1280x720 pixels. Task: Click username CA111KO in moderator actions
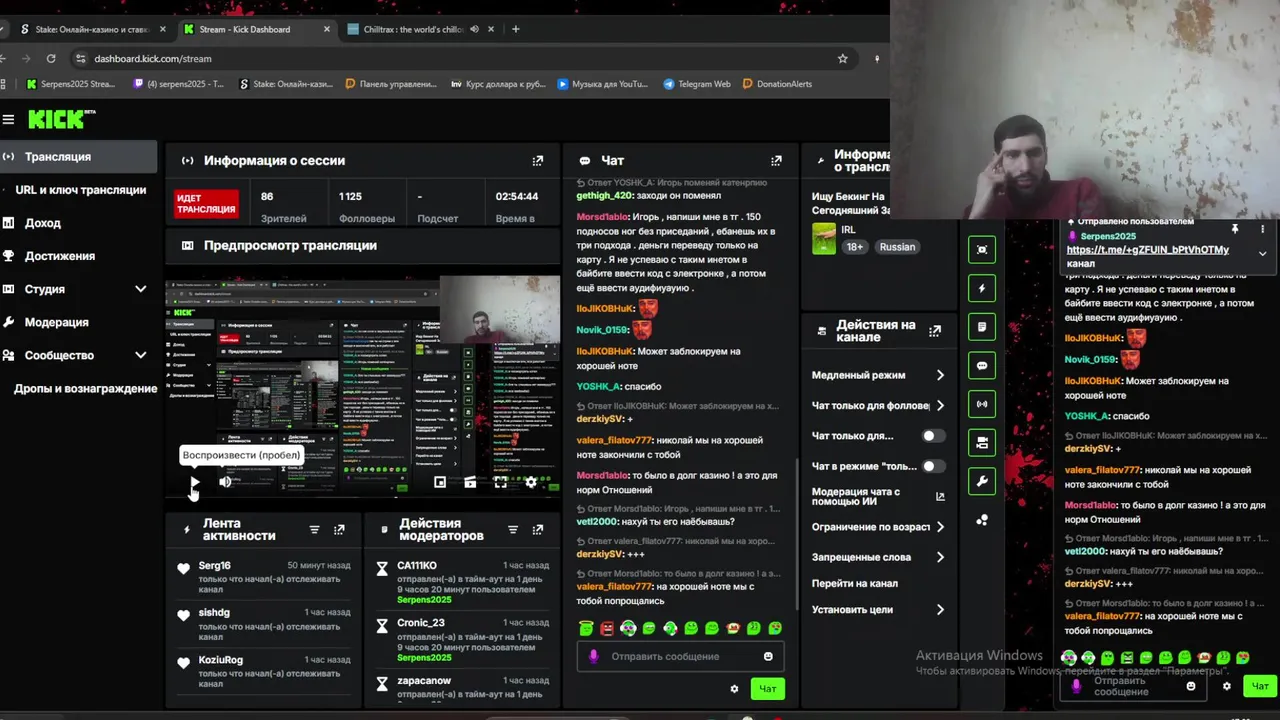point(417,566)
